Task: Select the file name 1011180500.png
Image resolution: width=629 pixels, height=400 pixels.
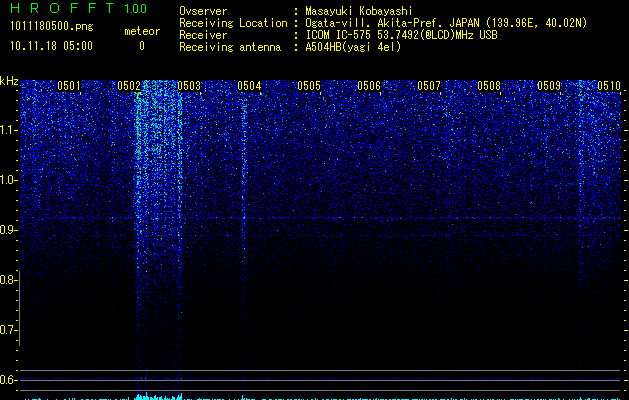Action: tap(52, 26)
